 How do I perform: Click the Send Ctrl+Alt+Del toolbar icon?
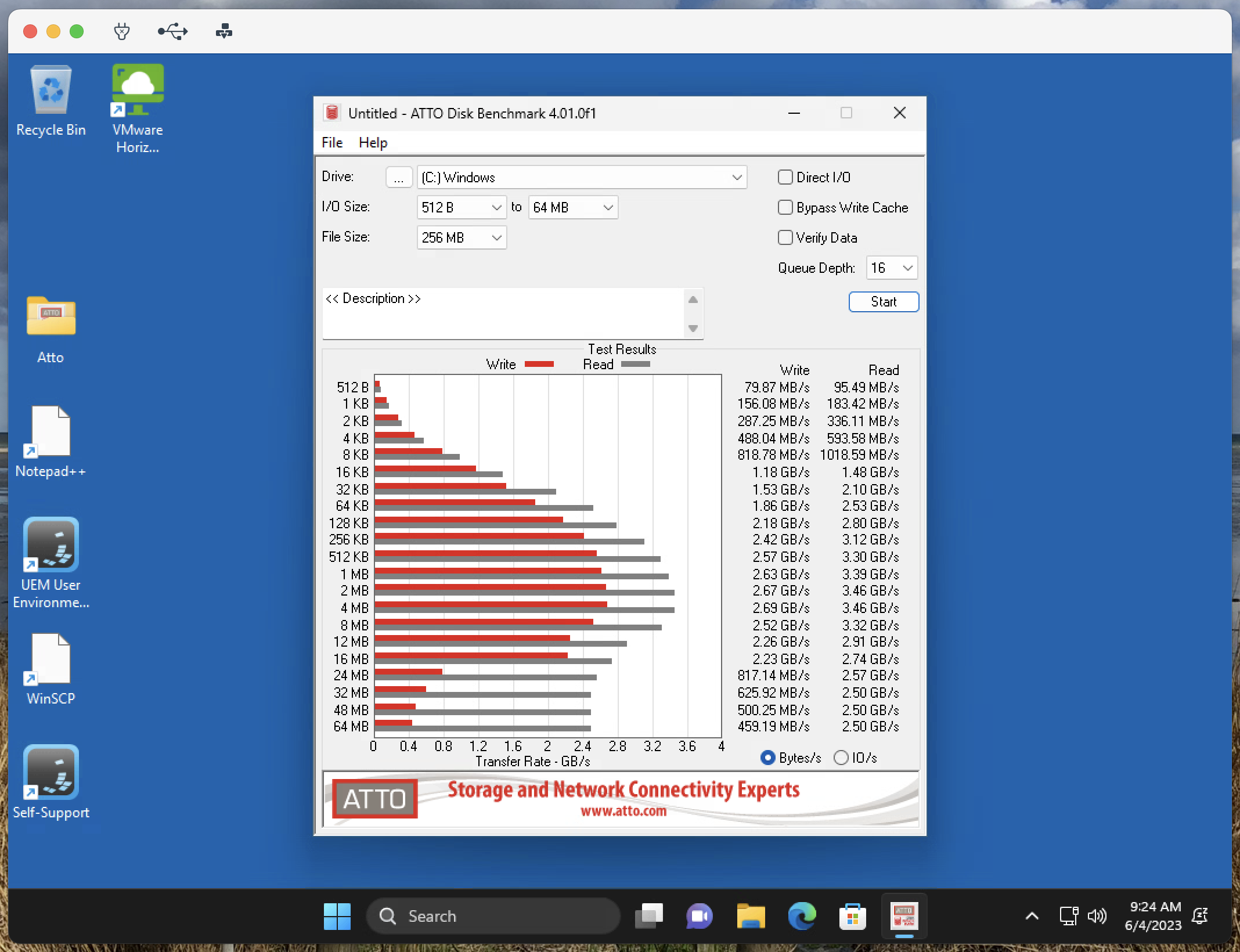click(223, 31)
